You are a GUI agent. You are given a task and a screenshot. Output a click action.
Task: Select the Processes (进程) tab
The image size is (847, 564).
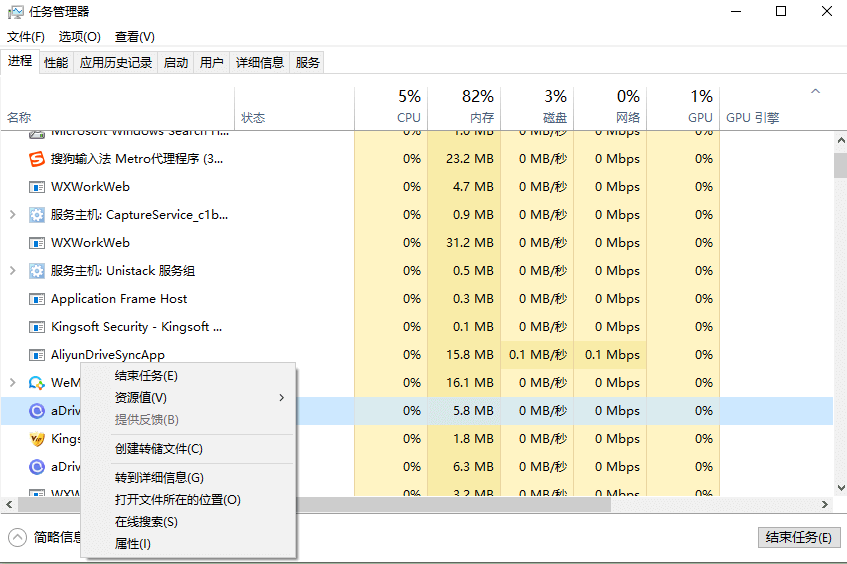[x=20, y=61]
